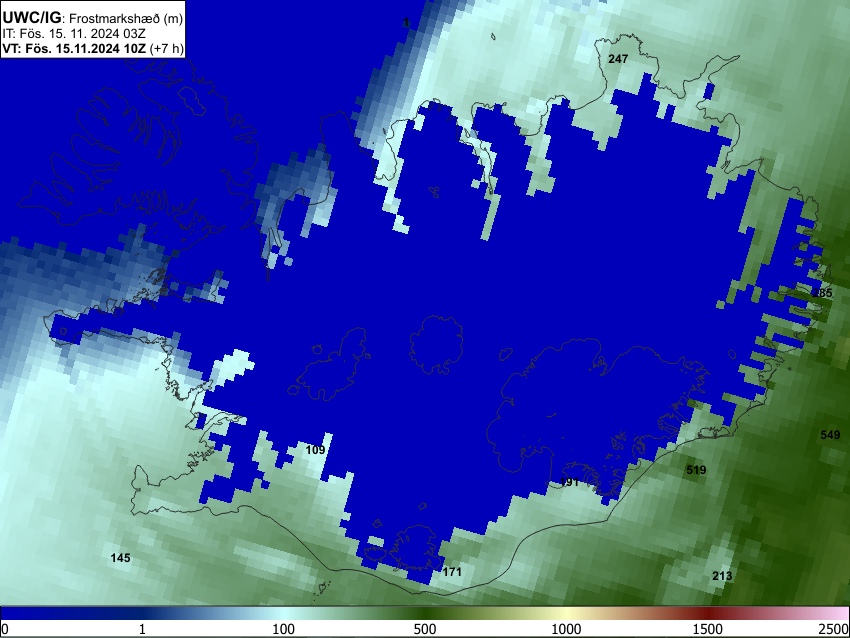850x638 pixels.
Task: Click the UWC/IG Frostmarkshæð title text
Action: click(93, 17)
